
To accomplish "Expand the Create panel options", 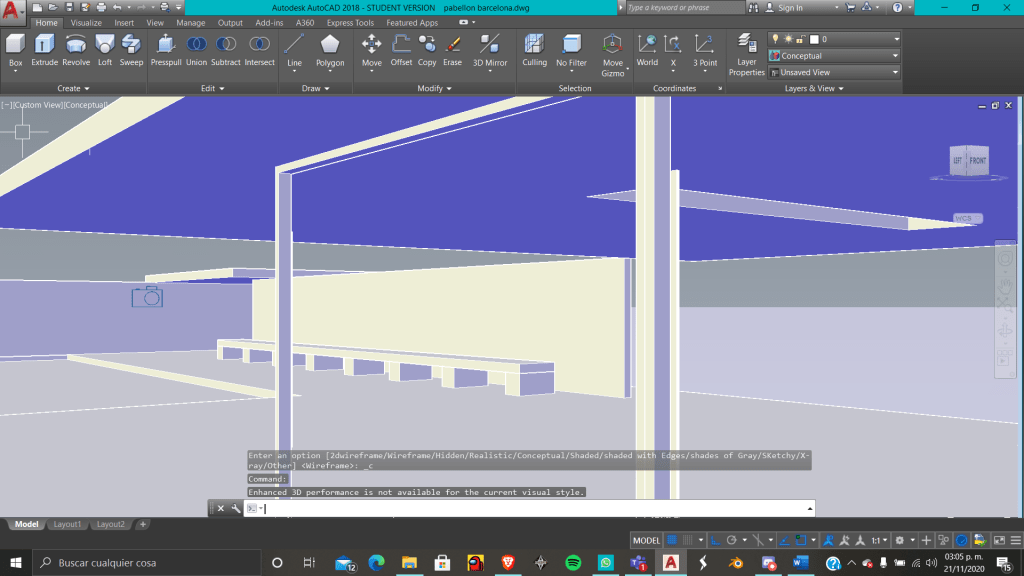I will click(x=73, y=88).
